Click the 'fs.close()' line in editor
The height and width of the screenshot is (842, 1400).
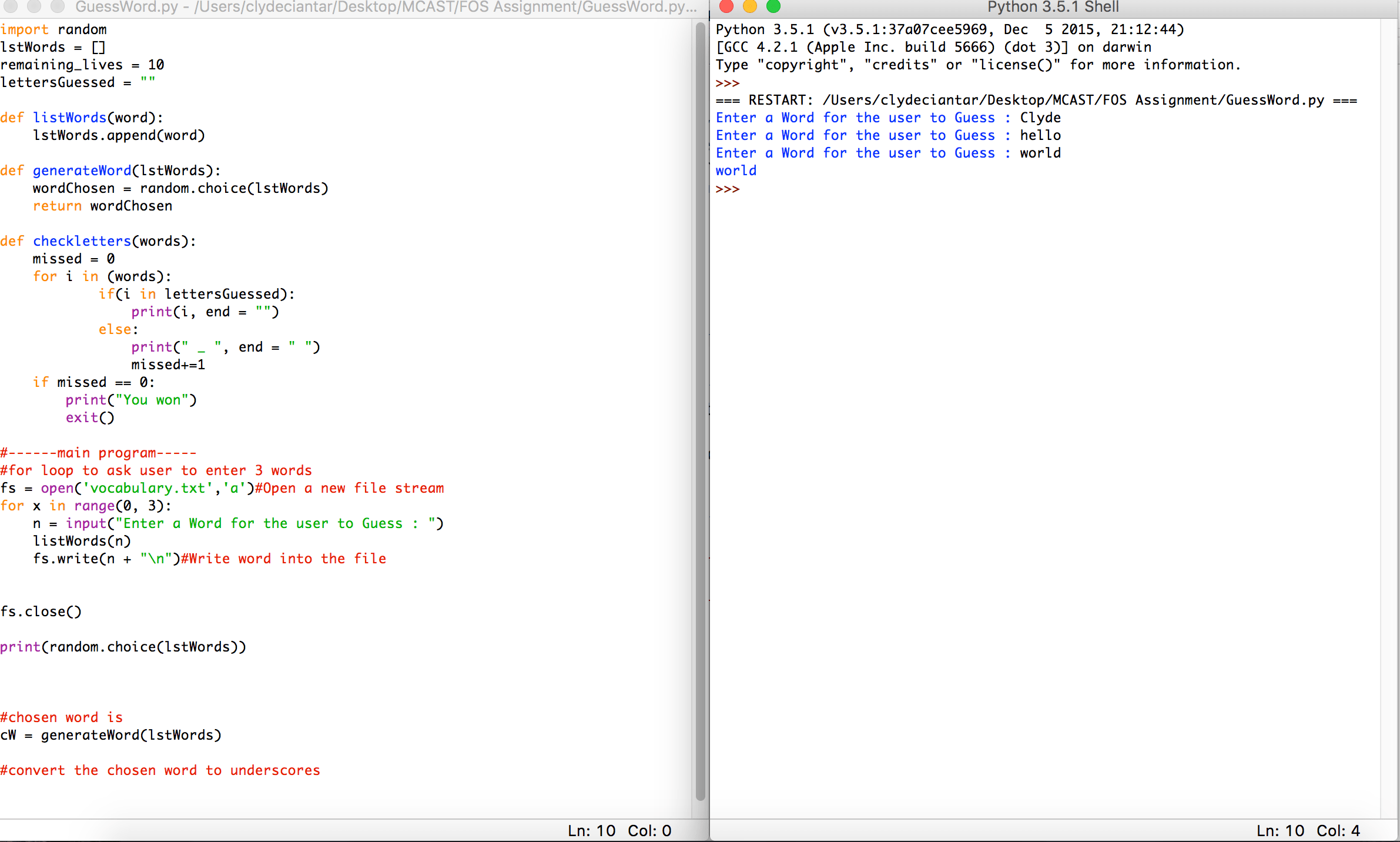(x=41, y=612)
